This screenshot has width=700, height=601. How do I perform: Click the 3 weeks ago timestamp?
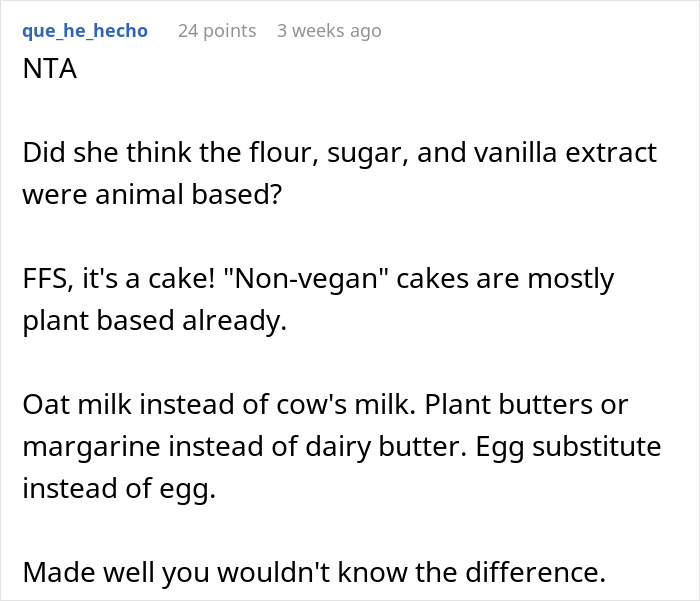coord(329,31)
